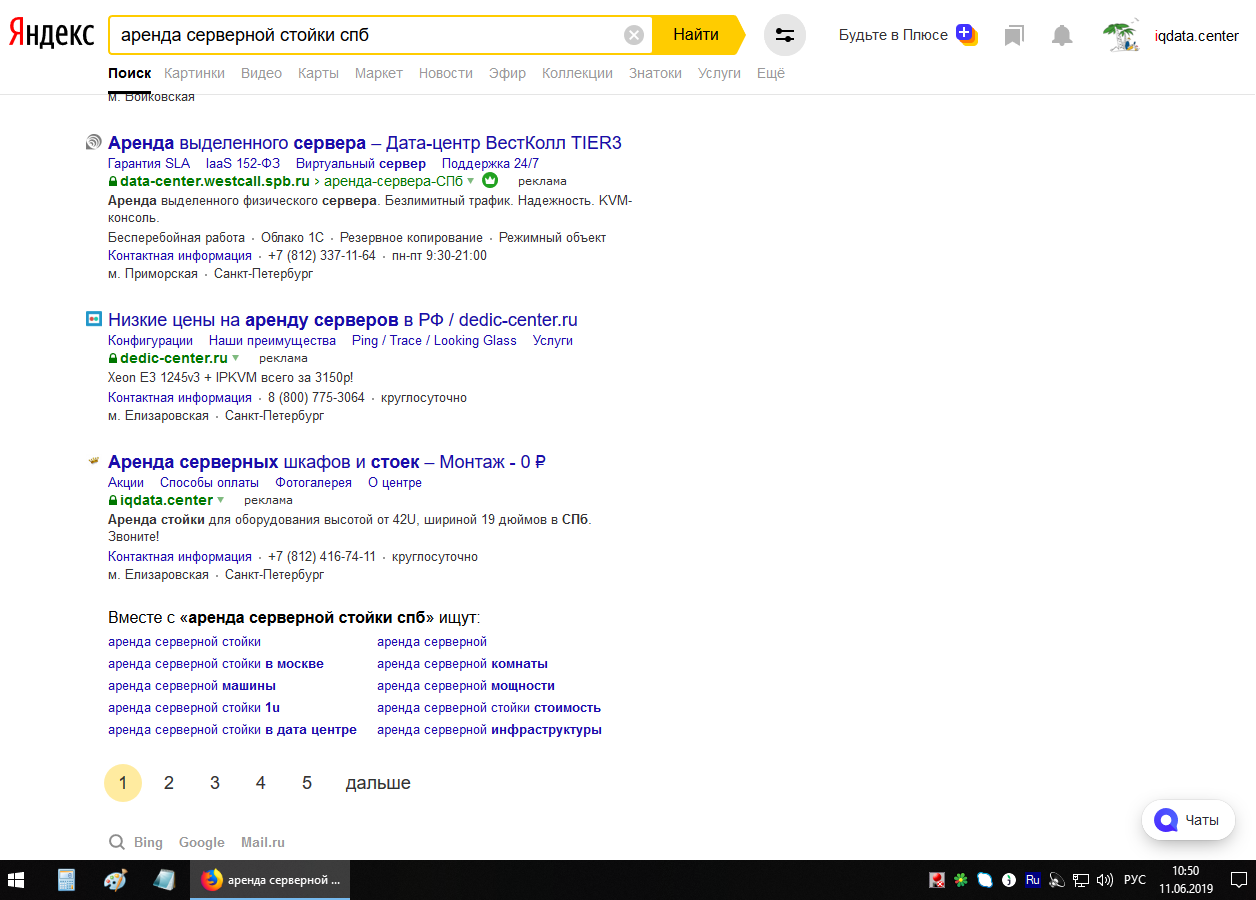Open Контактная информация for the dedic-center.ru result

[180, 397]
